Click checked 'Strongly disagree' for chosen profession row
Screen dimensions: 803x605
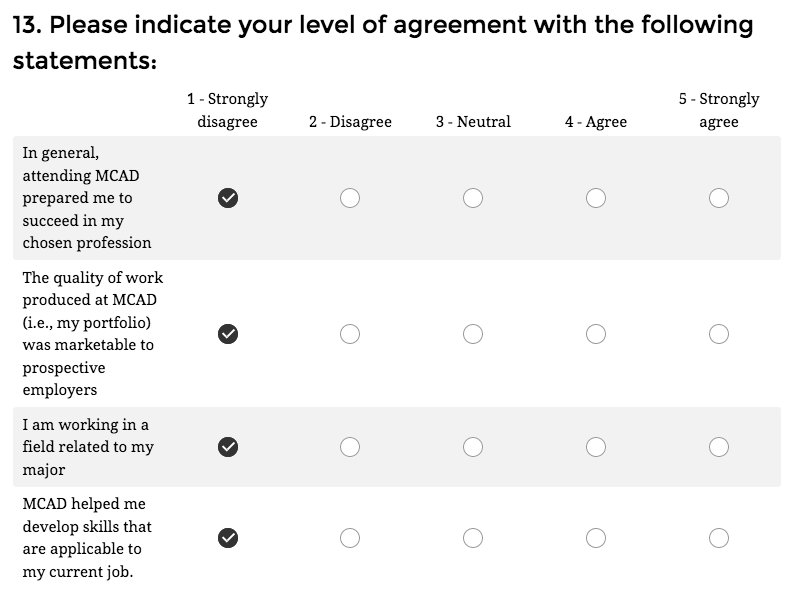click(x=228, y=198)
